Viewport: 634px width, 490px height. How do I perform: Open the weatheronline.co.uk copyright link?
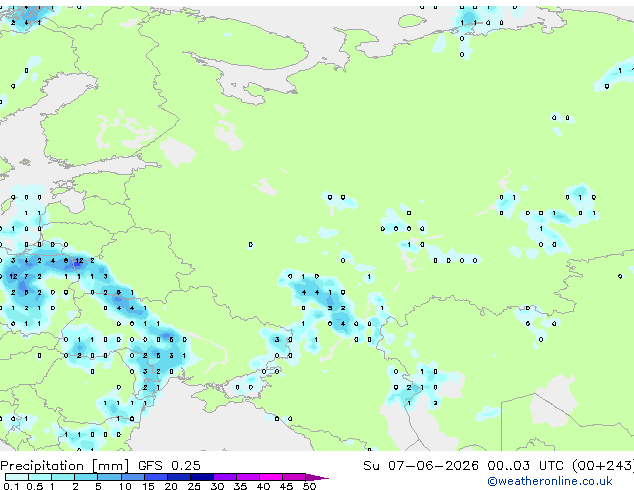click(x=550, y=481)
